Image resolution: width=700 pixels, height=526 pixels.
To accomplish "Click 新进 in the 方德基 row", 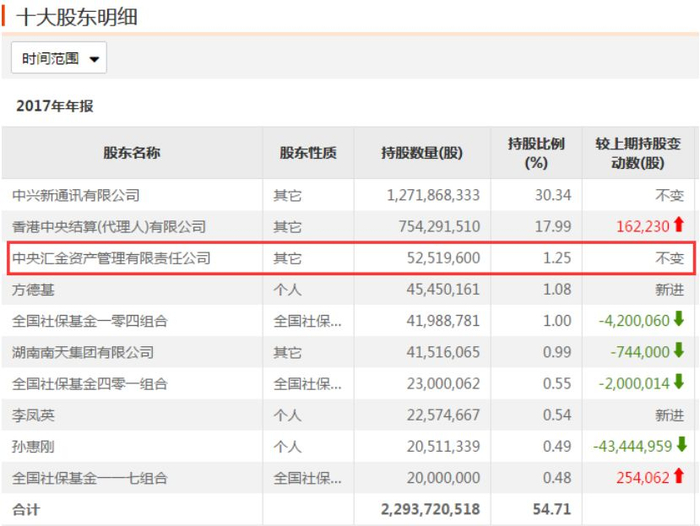I will (670, 290).
